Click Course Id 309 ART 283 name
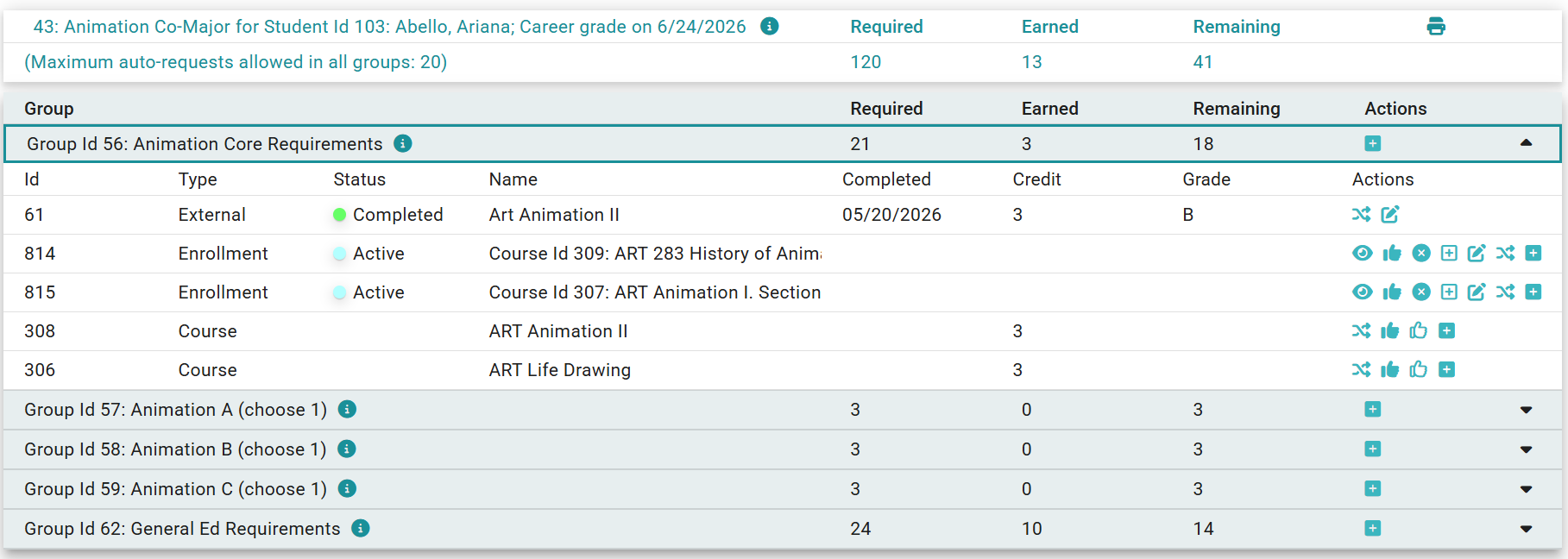 (655, 254)
